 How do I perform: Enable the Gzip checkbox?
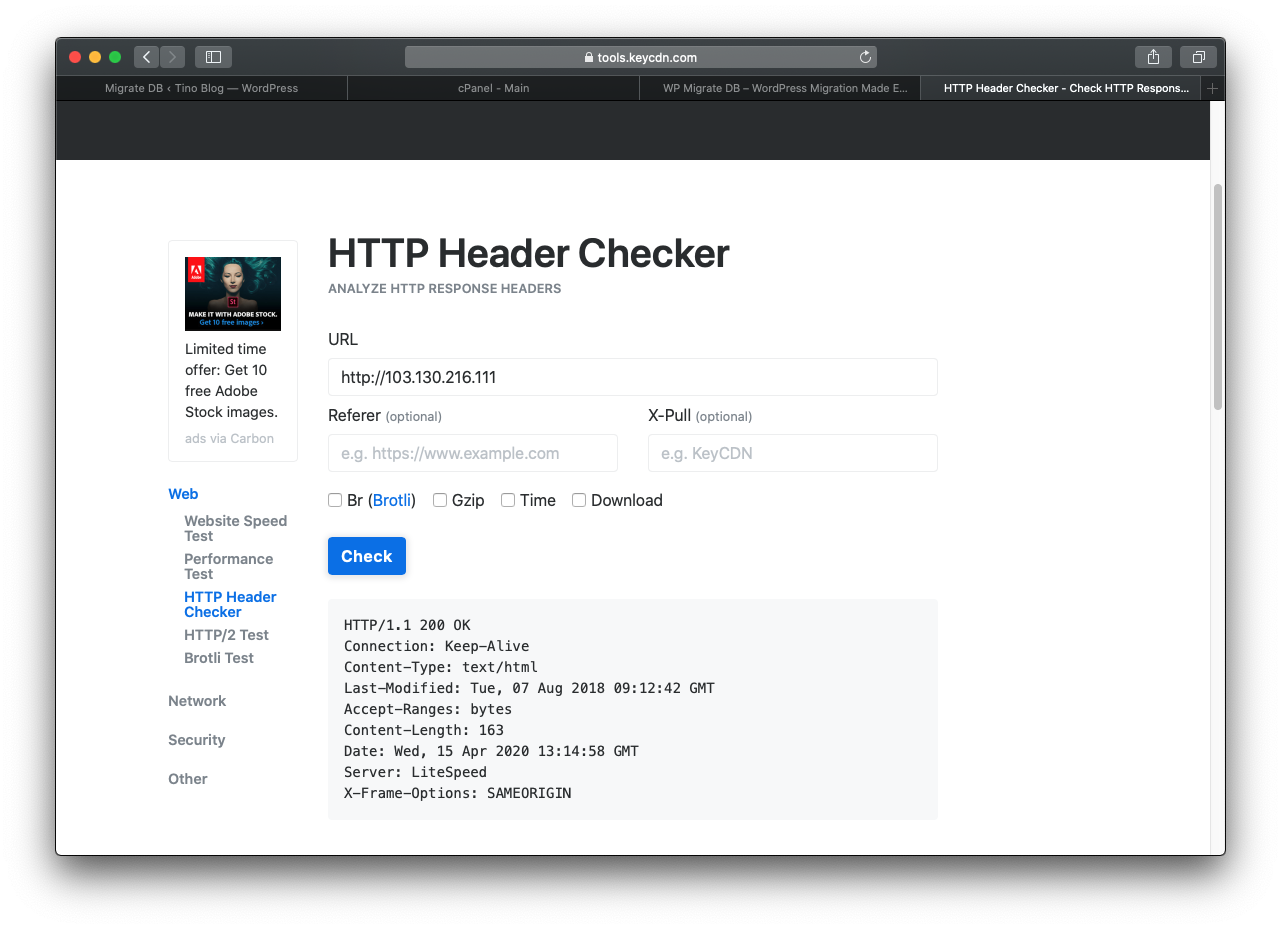[x=440, y=500]
